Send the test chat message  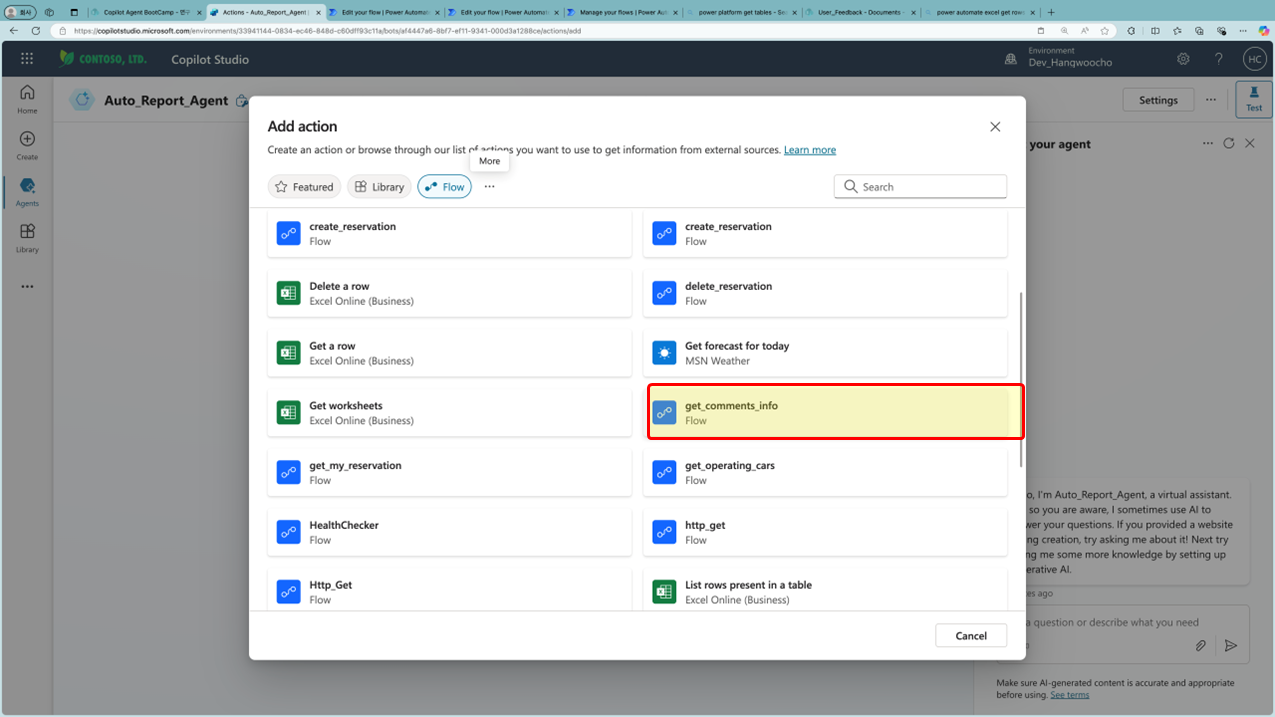(x=1231, y=646)
